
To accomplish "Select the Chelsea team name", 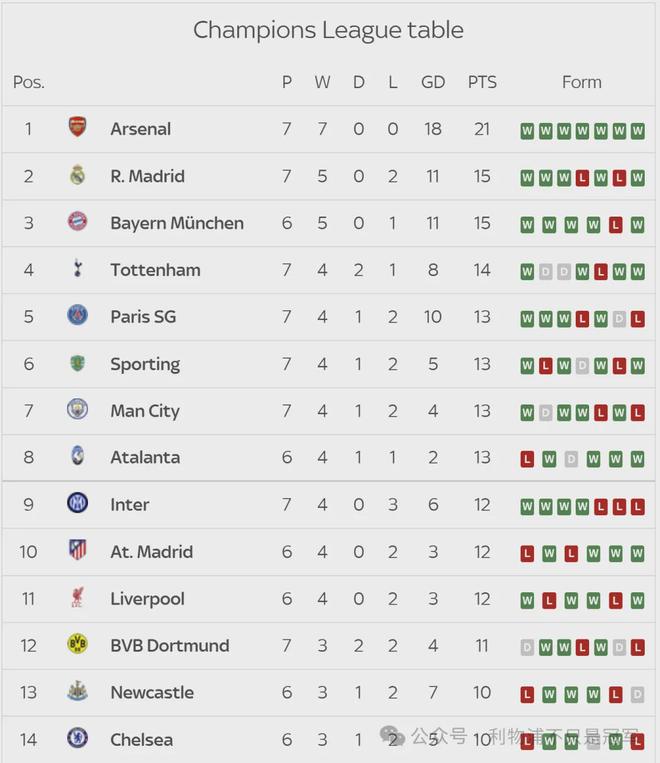I will pyautogui.click(x=141, y=739).
